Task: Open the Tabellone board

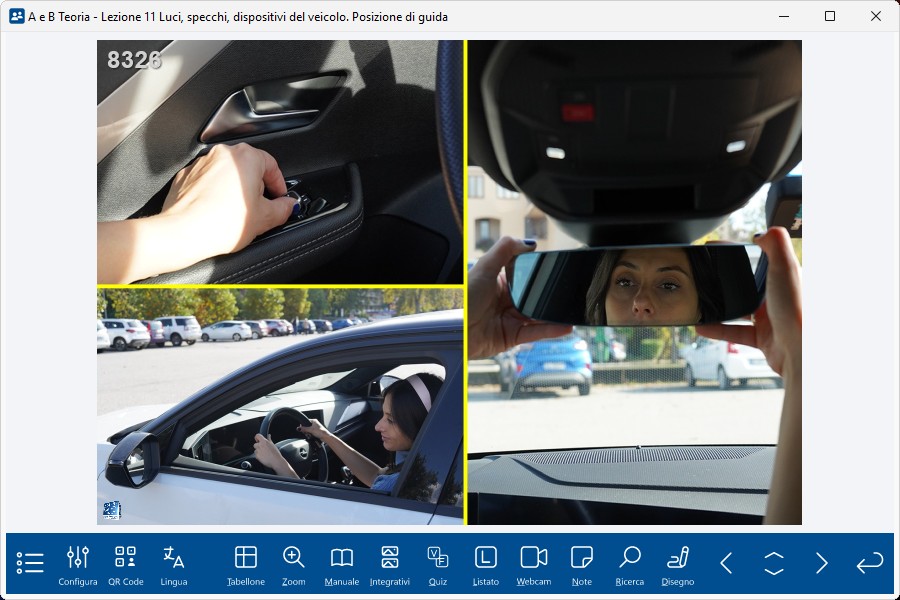Action: 246,565
